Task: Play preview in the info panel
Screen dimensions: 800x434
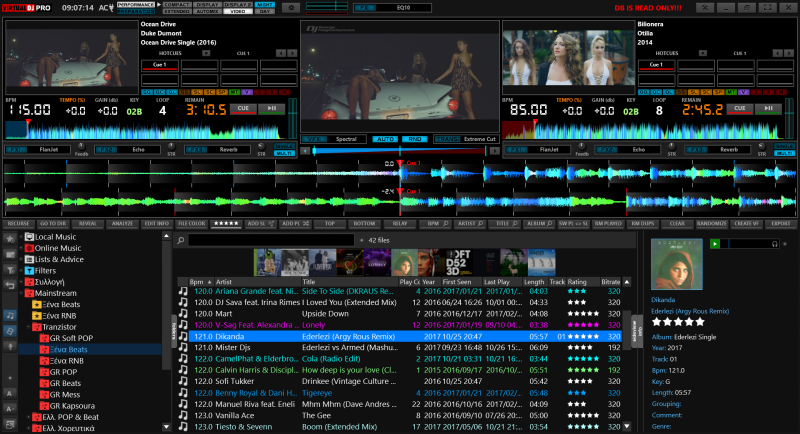Action: 715,244
